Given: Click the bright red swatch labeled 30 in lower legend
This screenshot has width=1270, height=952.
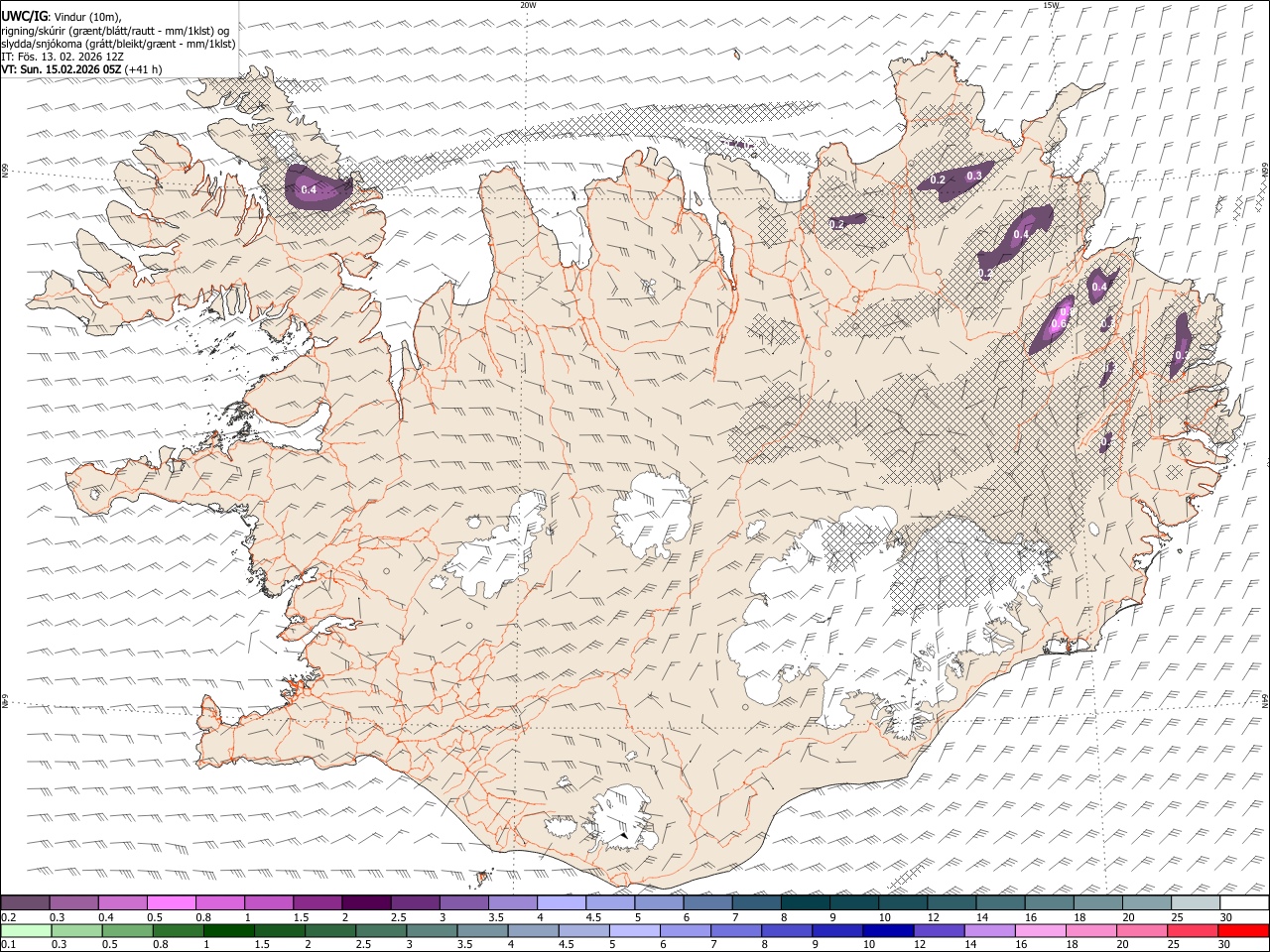Looking at the screenshot, I should [x=1243, y=931].
